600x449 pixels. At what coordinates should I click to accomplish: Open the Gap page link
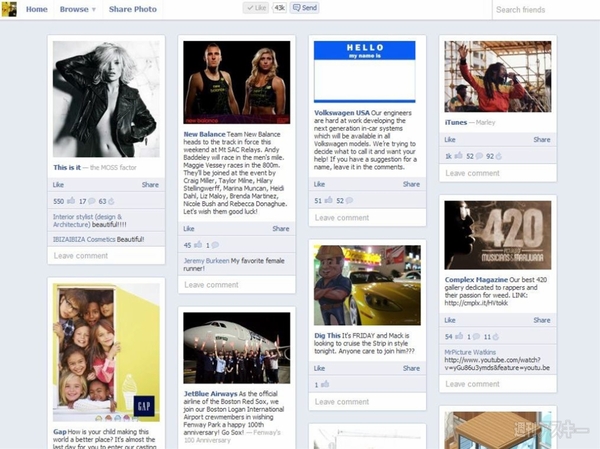point(60,432)
